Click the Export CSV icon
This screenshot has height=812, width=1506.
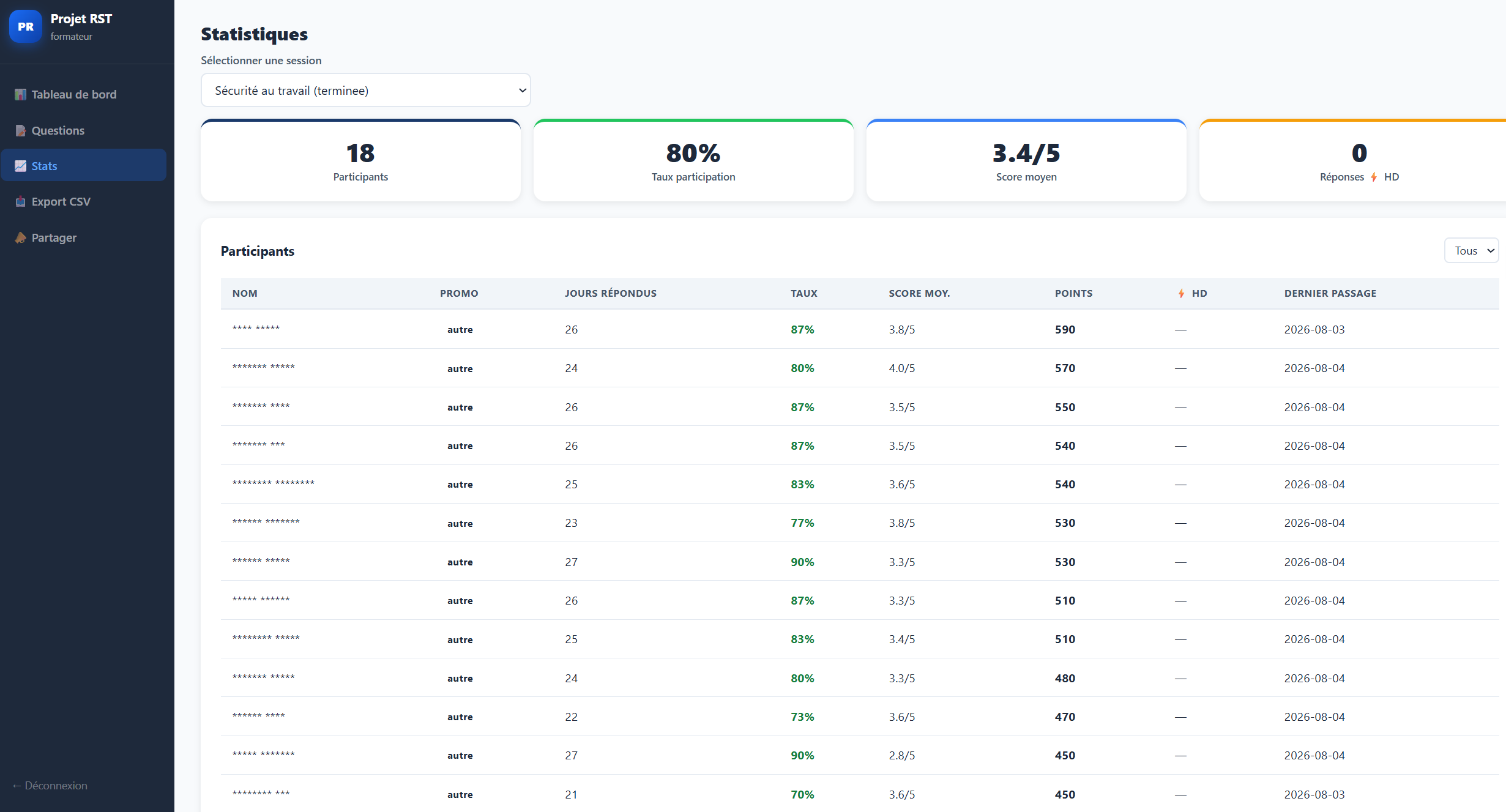click(20, 201)
